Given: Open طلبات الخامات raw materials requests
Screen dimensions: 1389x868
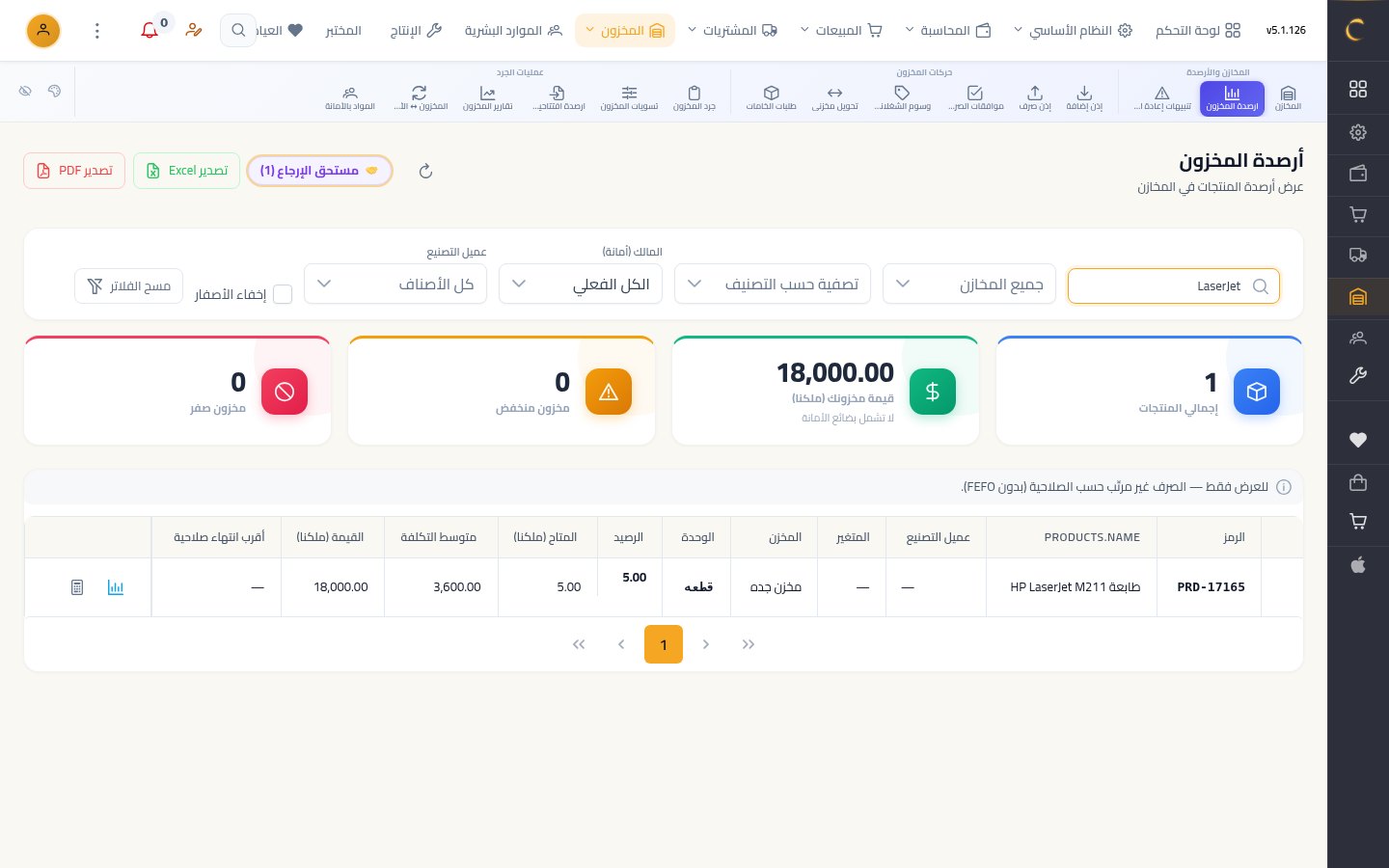Looking at the screenshot, I should (772, 97).
